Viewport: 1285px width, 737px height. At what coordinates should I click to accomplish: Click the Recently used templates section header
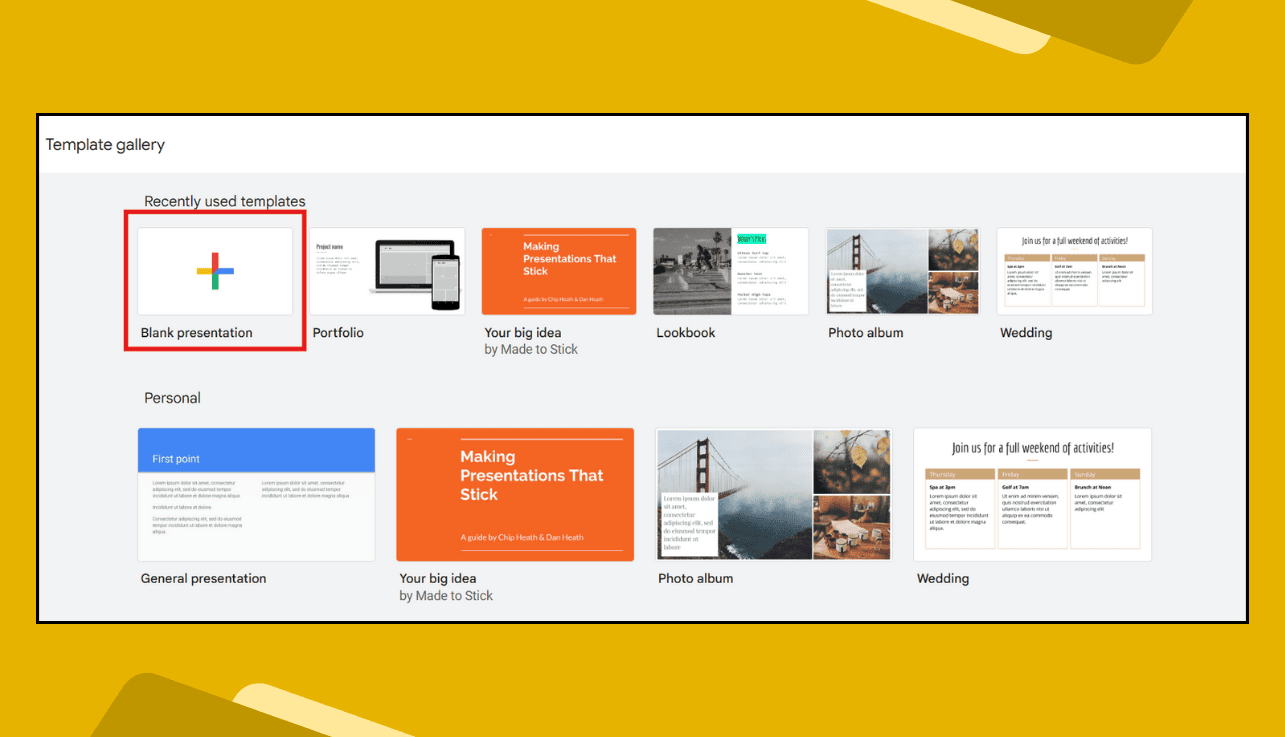pyautogui.click(x=224, y=201)
